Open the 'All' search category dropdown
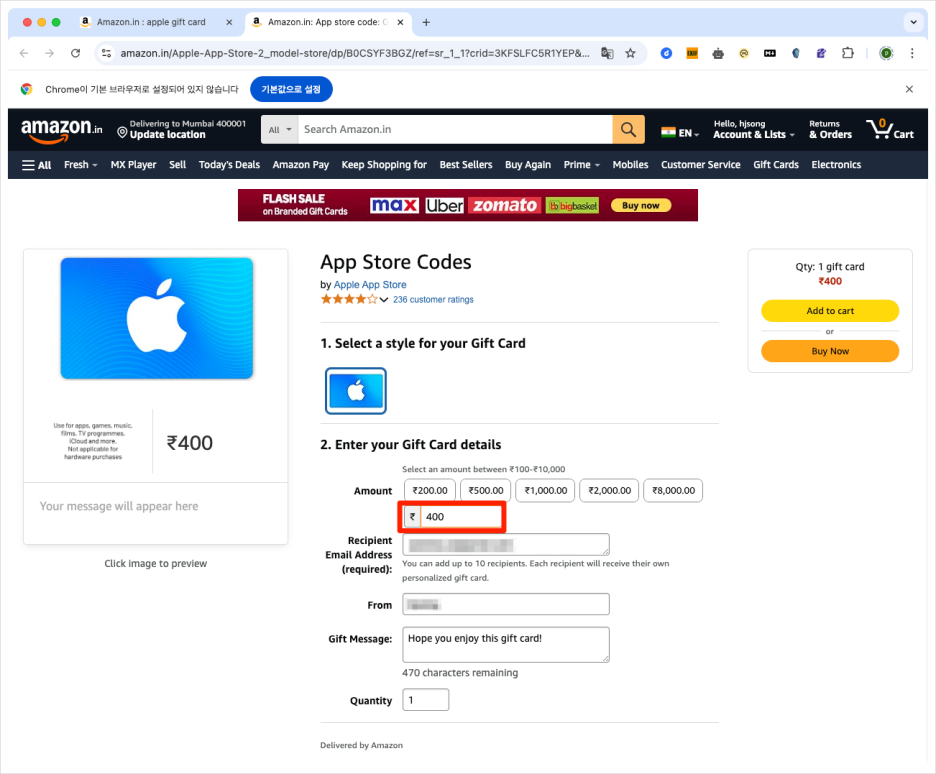Viewport: 936px width, 774px height. (279, 129)
